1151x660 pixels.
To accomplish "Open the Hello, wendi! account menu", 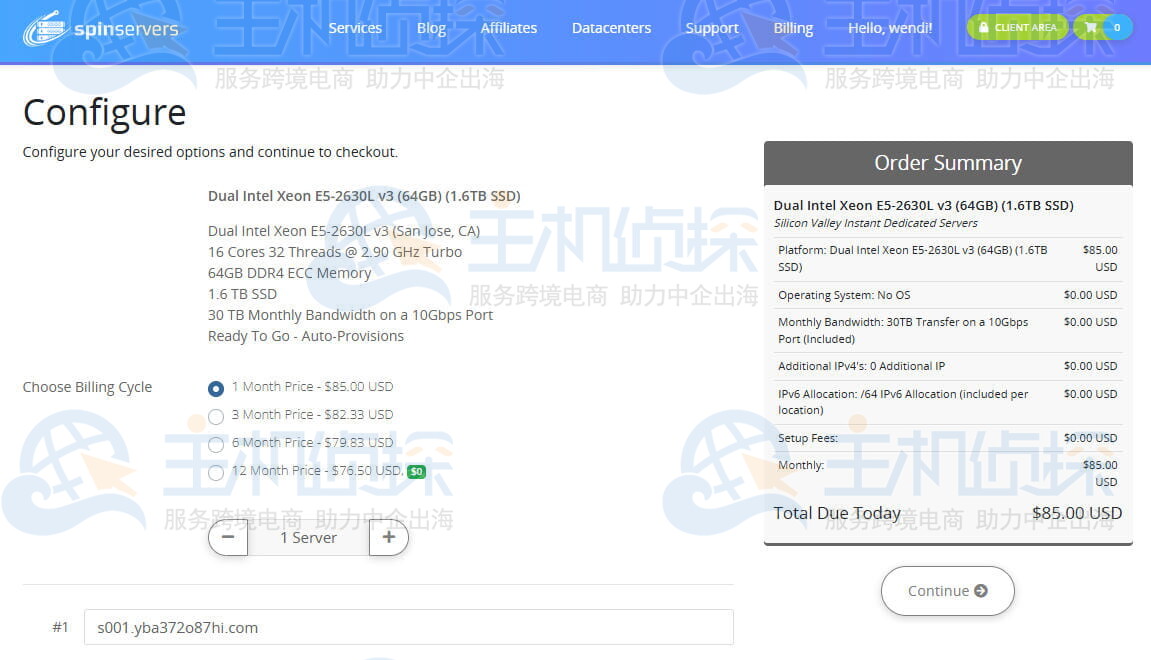I will coord(890,28).
